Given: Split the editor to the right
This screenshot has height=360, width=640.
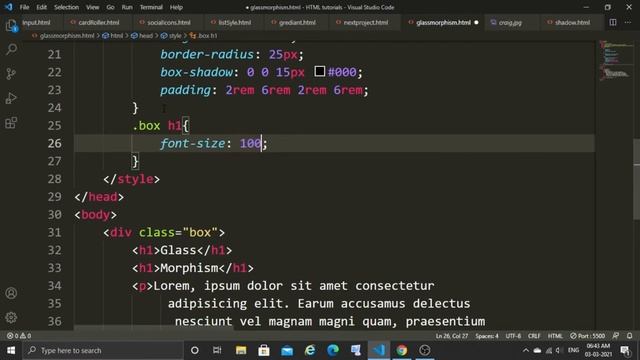Looking at the screenshot, I should (x=613, y=22).
